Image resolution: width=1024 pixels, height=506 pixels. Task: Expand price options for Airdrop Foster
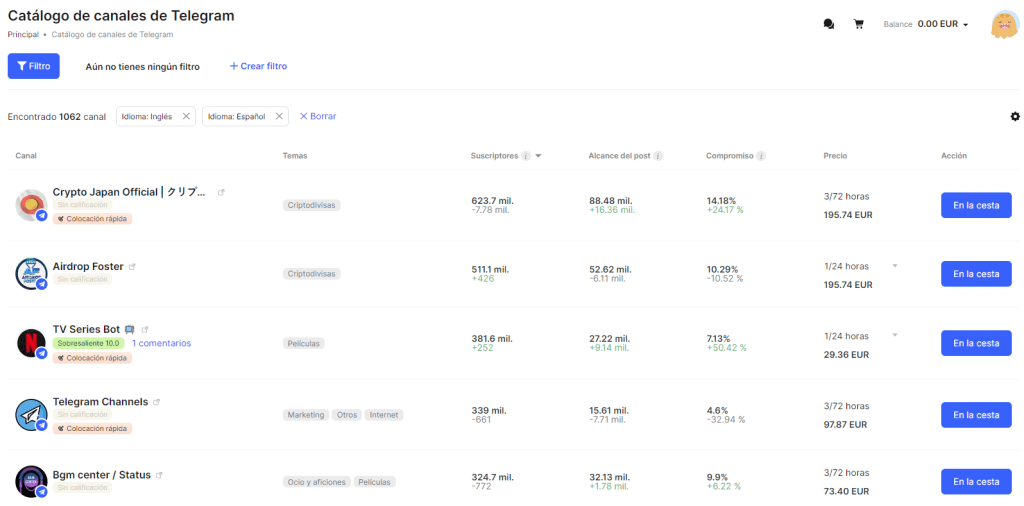pos(895,266)
